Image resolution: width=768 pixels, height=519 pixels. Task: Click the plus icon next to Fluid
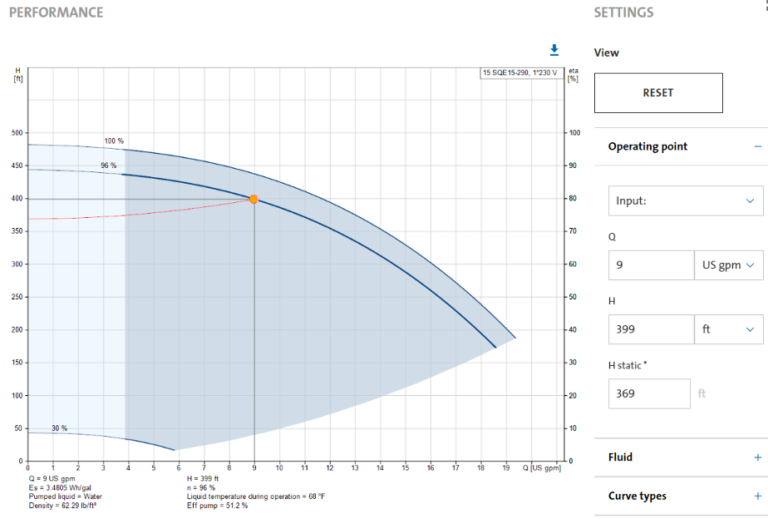pyautogui.click(x=755, y=457)
